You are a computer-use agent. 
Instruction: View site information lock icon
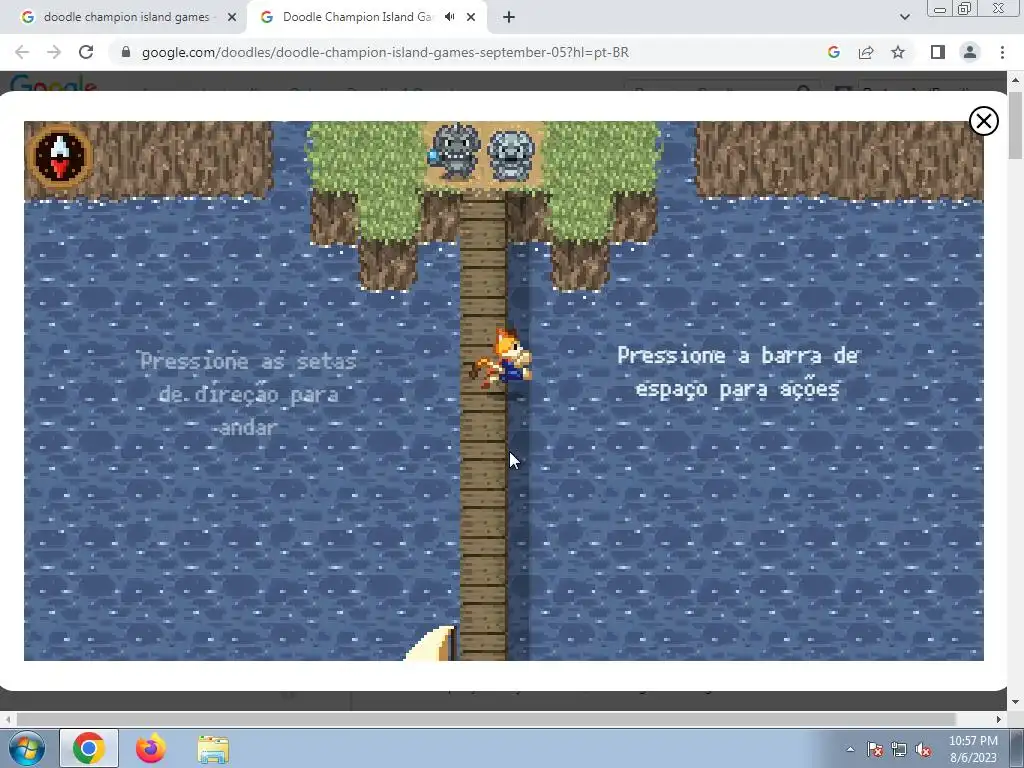pyautogui.click(x=126, y=52)
